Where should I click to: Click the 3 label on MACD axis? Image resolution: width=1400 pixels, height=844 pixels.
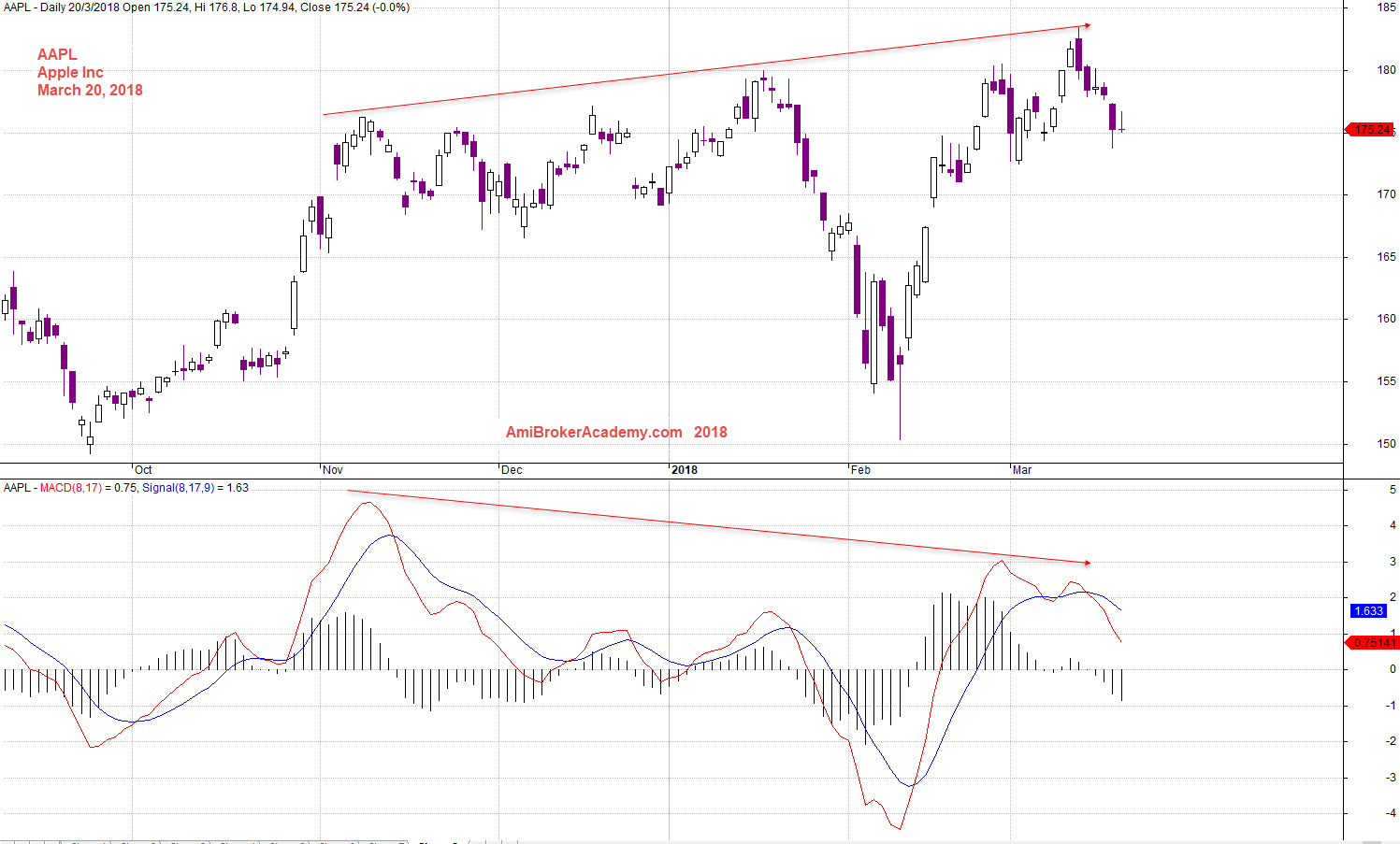click(1393, 562)
